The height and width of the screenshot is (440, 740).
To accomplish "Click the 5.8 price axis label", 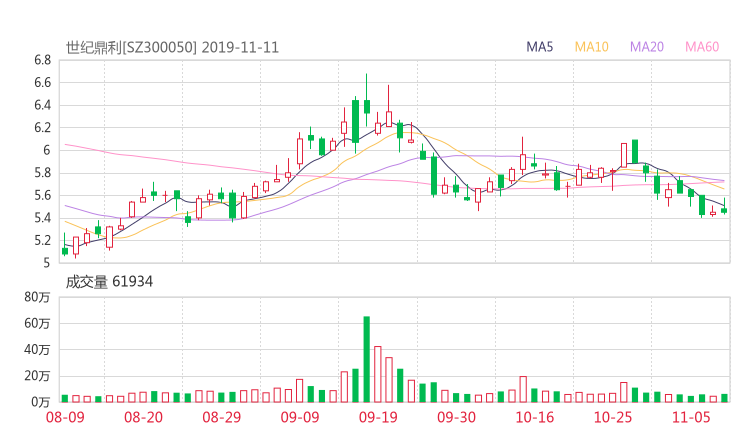I will pos(42,173).
